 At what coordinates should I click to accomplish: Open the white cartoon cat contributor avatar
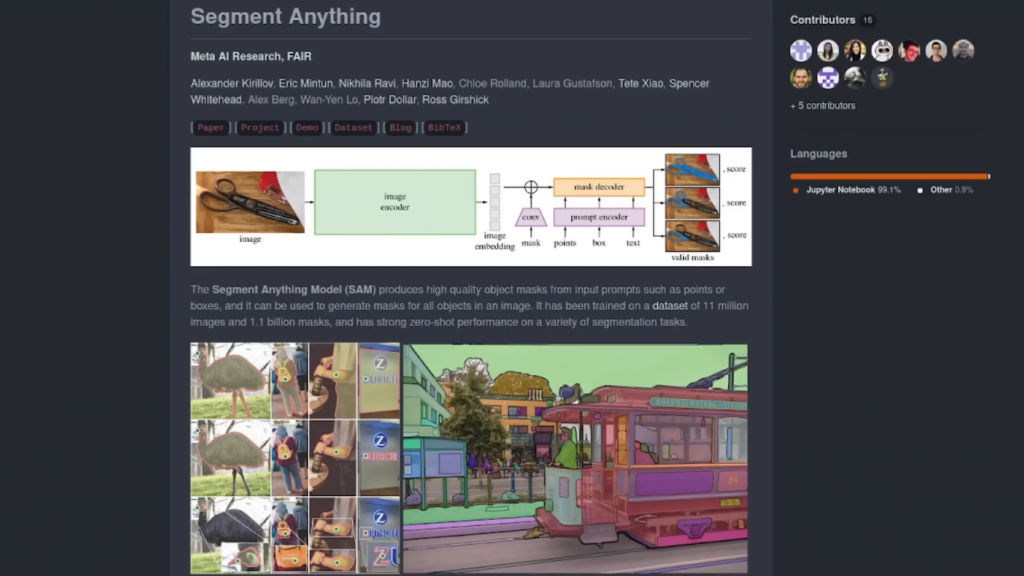tap(882, 51)
